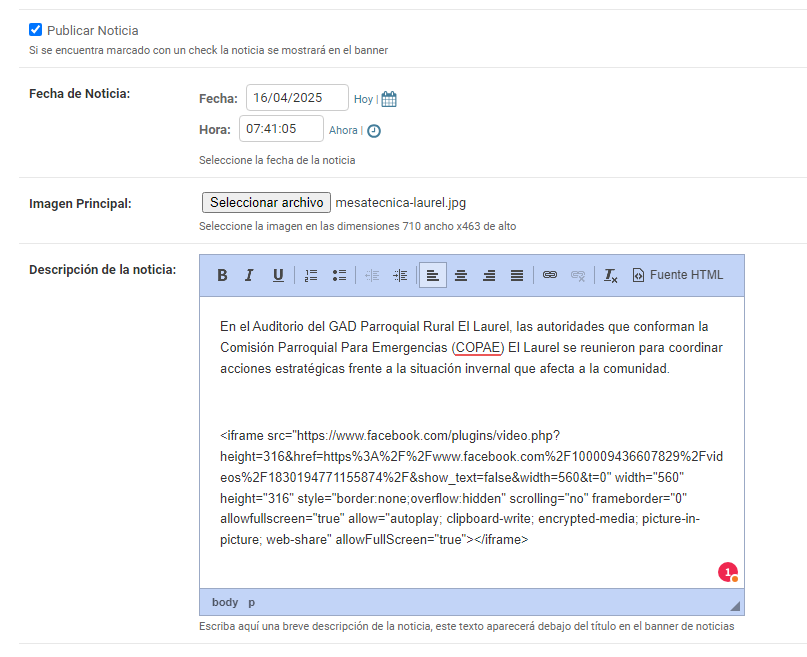Image resolution: width=807 pixels, height=657 pixels.
Task: Remove text formatting
Action: (x=610, y=275)
